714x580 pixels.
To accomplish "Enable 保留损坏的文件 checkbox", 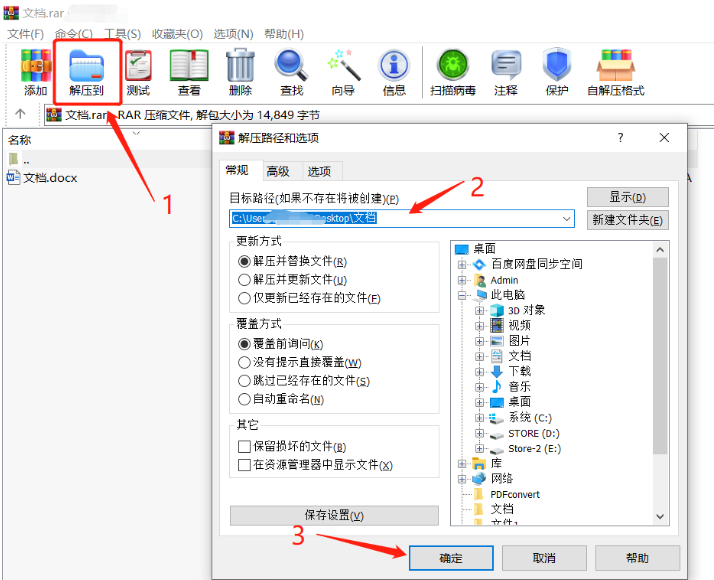I will coord(245,447).
